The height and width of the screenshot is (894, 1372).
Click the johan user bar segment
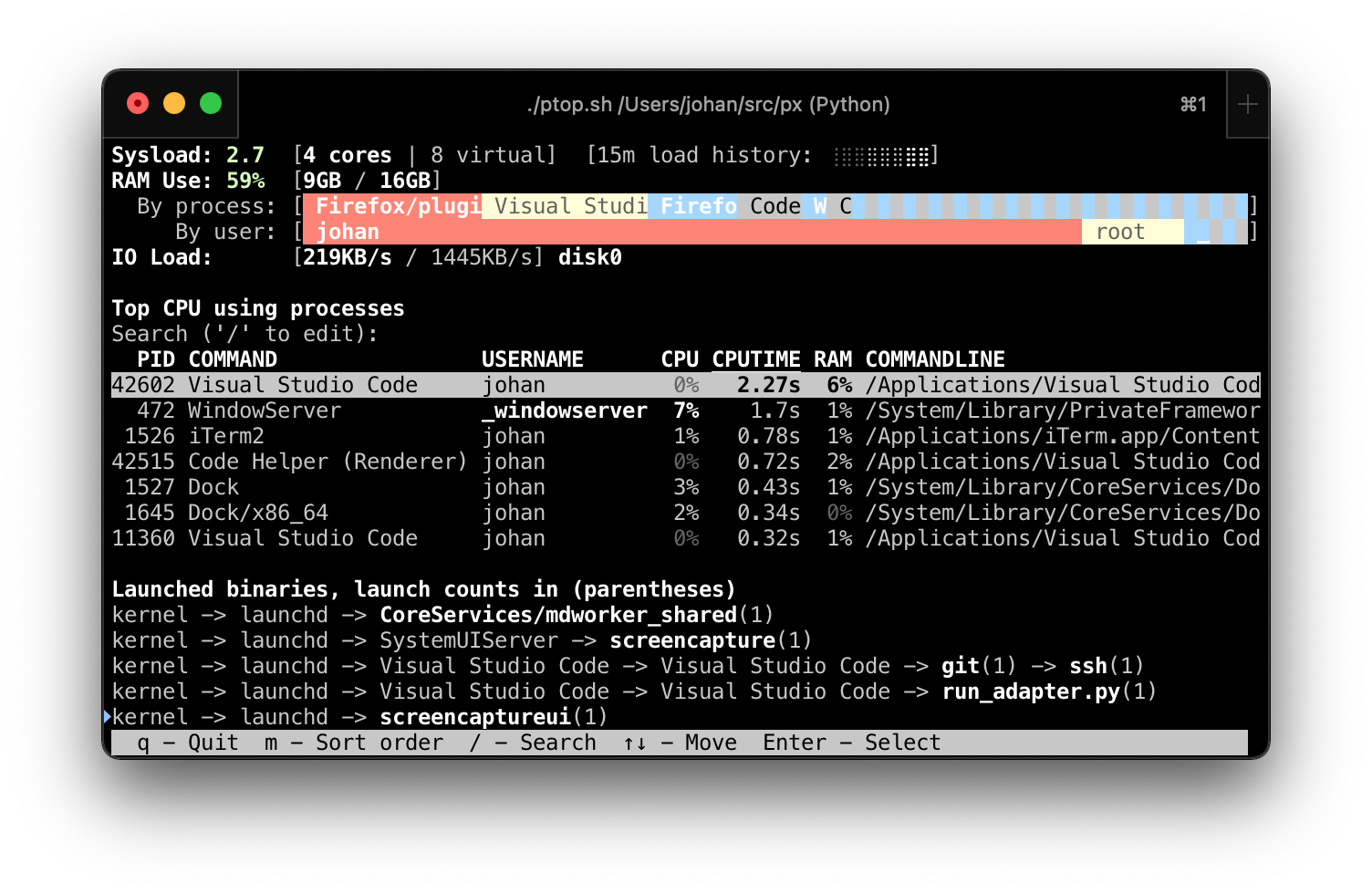point(692,232)
